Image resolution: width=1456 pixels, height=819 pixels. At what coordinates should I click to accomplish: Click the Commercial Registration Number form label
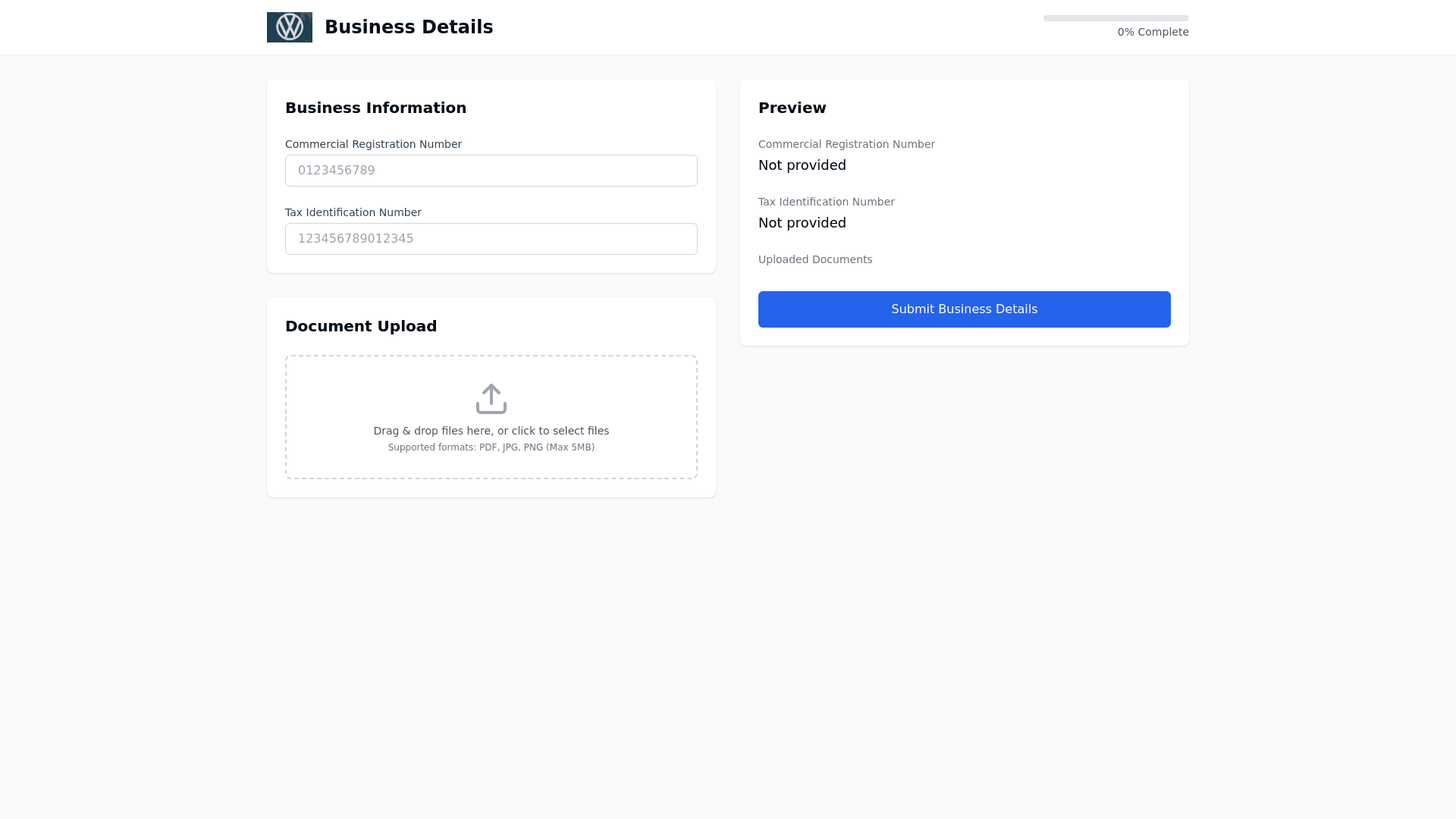(373, 144)
